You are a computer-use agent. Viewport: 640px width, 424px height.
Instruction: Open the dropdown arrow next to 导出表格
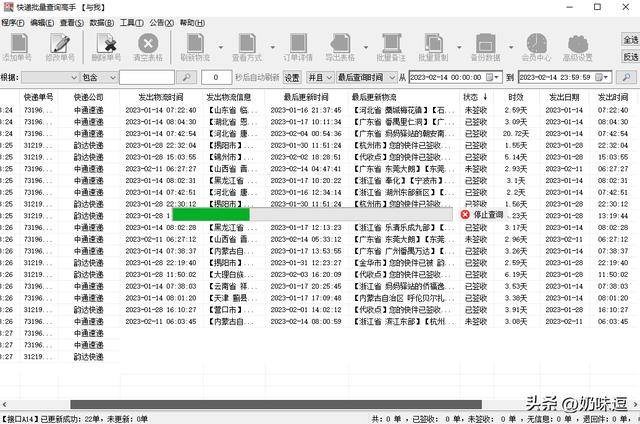[366, 47]
